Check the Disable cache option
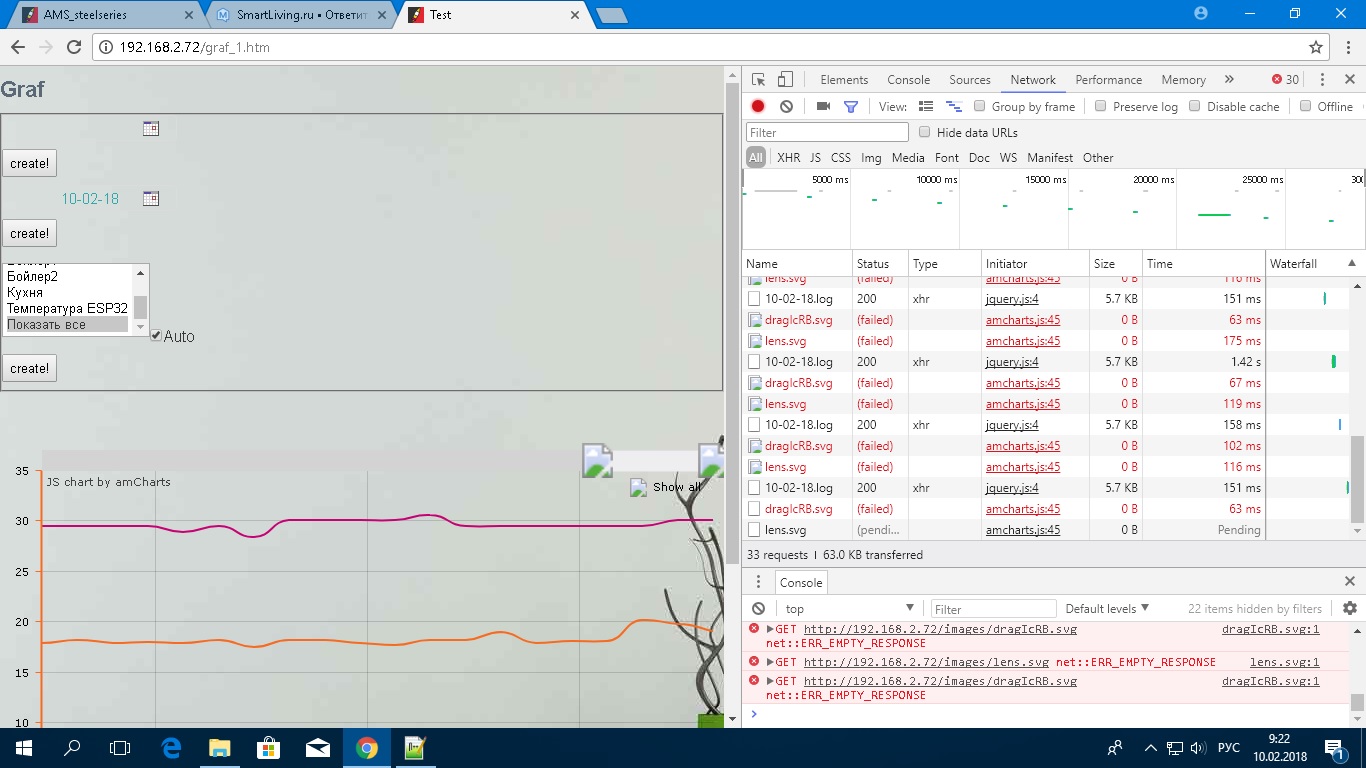The image size is (1366, 768). 1195,107
